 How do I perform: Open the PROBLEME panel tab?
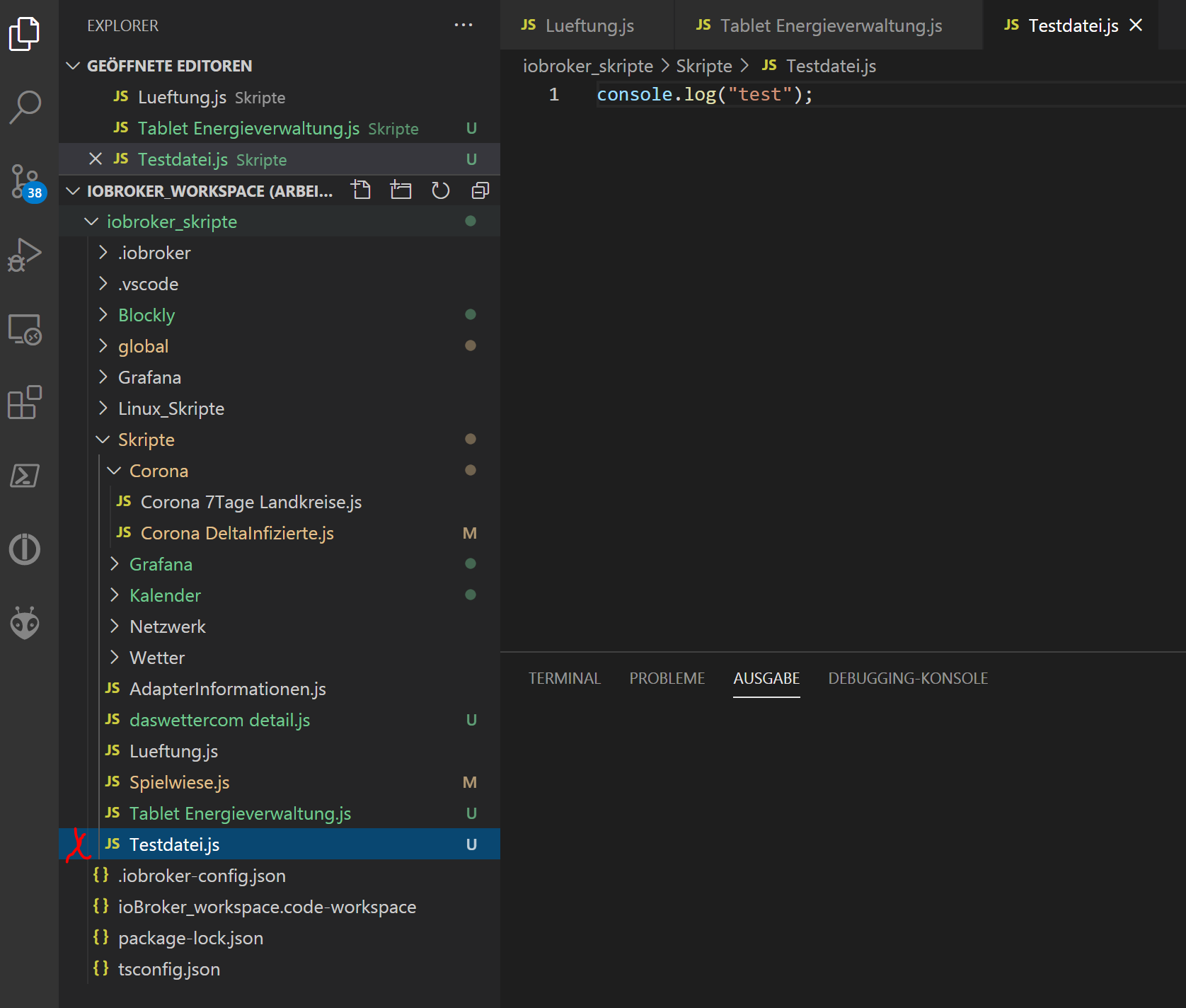(667, 678)
